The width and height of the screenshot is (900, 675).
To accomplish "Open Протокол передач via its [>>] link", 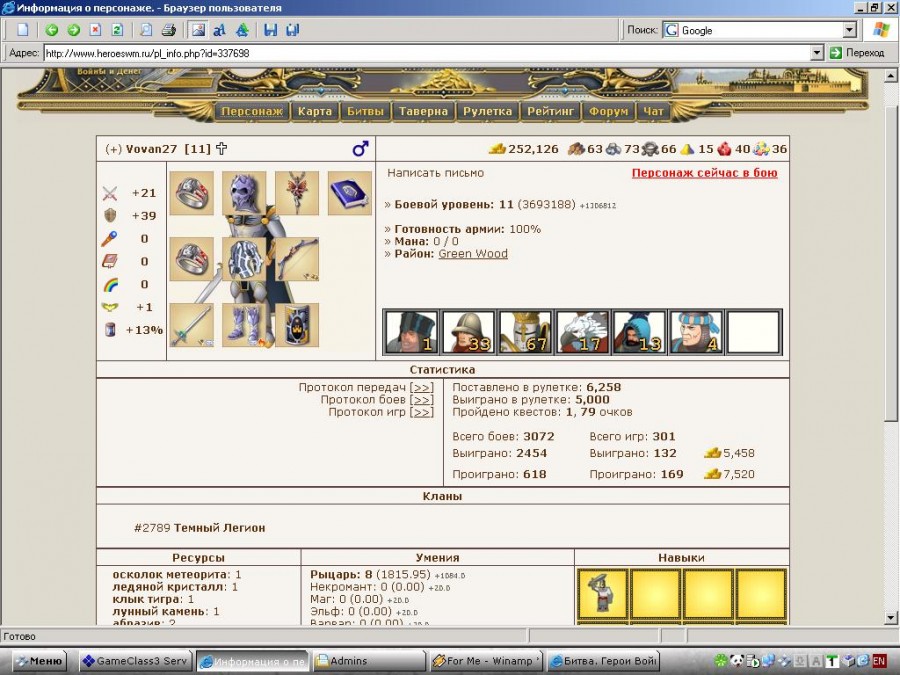I will (422, 387).
